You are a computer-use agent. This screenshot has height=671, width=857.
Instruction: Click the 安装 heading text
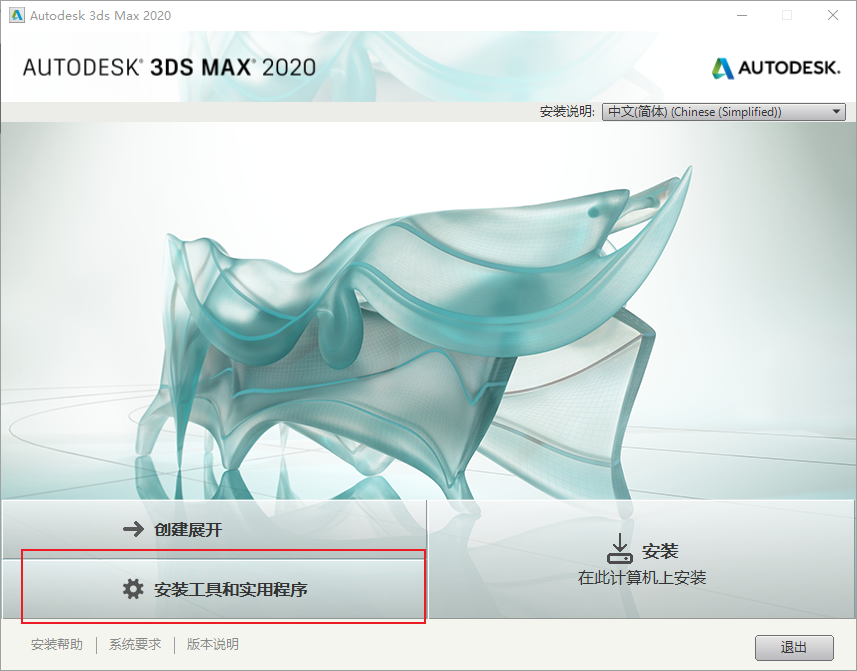pos(660,551)
